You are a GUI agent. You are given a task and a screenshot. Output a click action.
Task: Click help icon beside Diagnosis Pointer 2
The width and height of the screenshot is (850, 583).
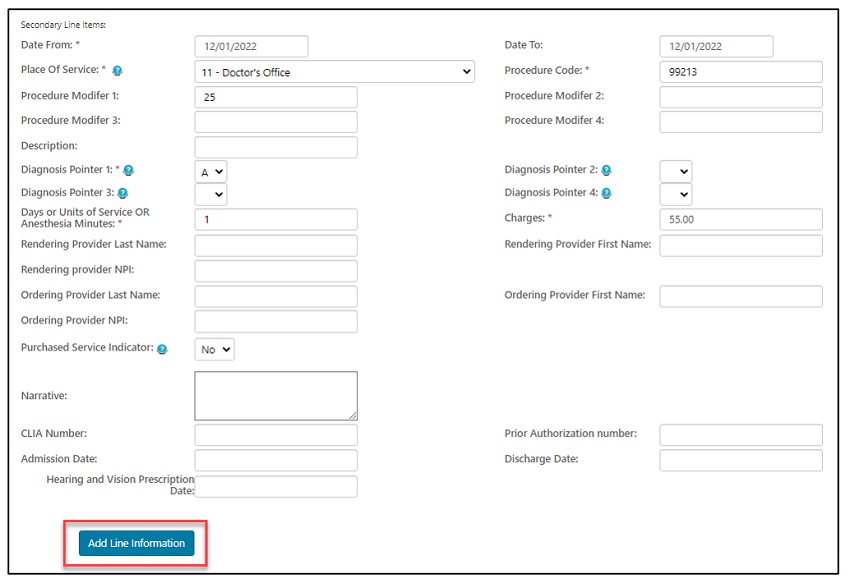[607, 171]
